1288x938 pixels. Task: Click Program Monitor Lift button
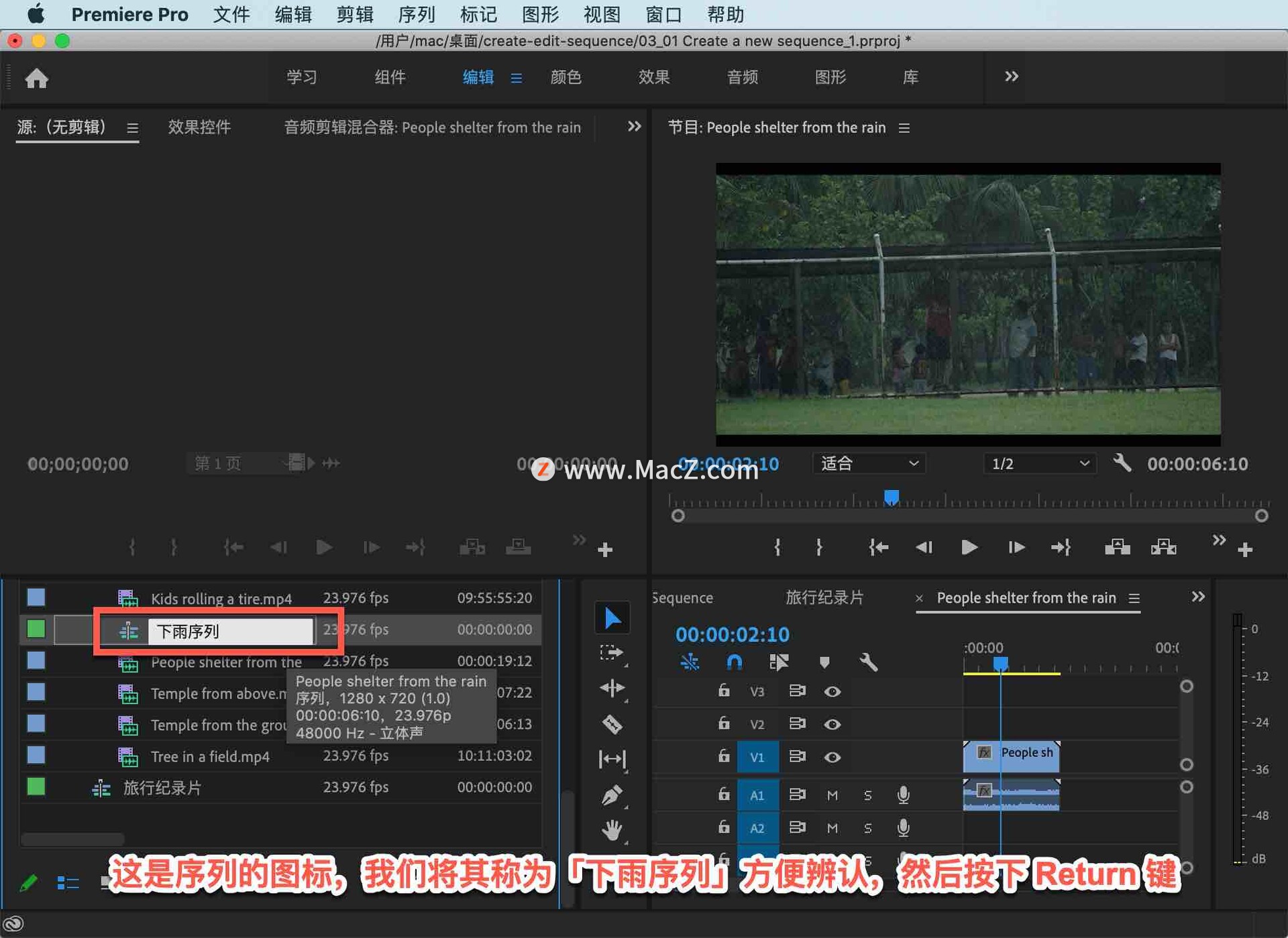tap(1117, 548)
